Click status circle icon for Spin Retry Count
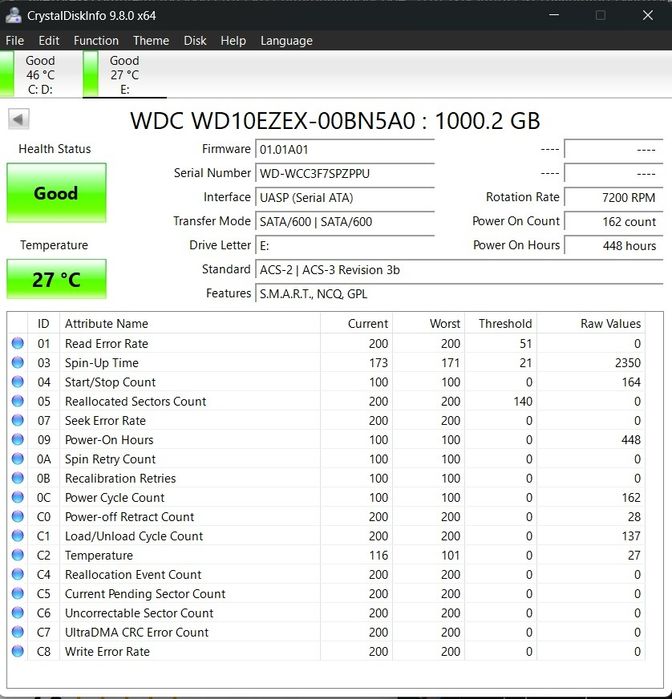 (18, 459)
